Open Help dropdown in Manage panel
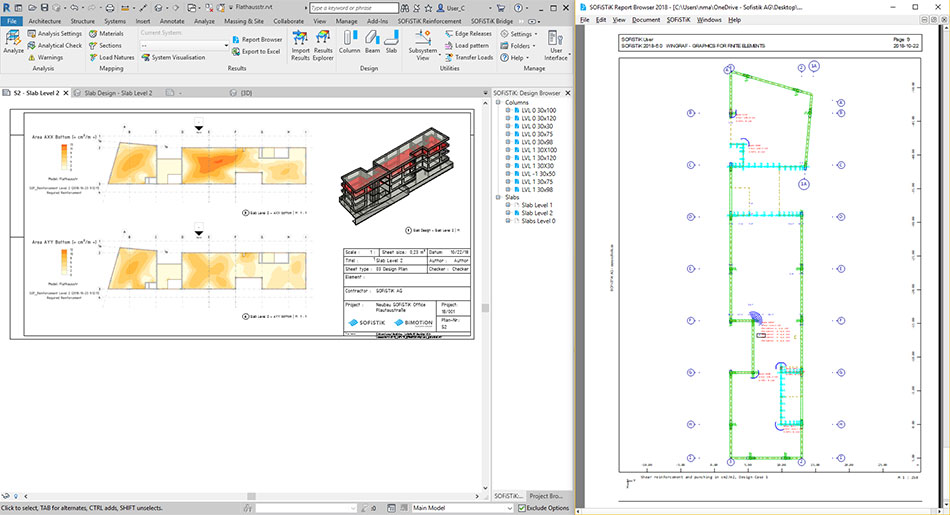 pos(514,58)
